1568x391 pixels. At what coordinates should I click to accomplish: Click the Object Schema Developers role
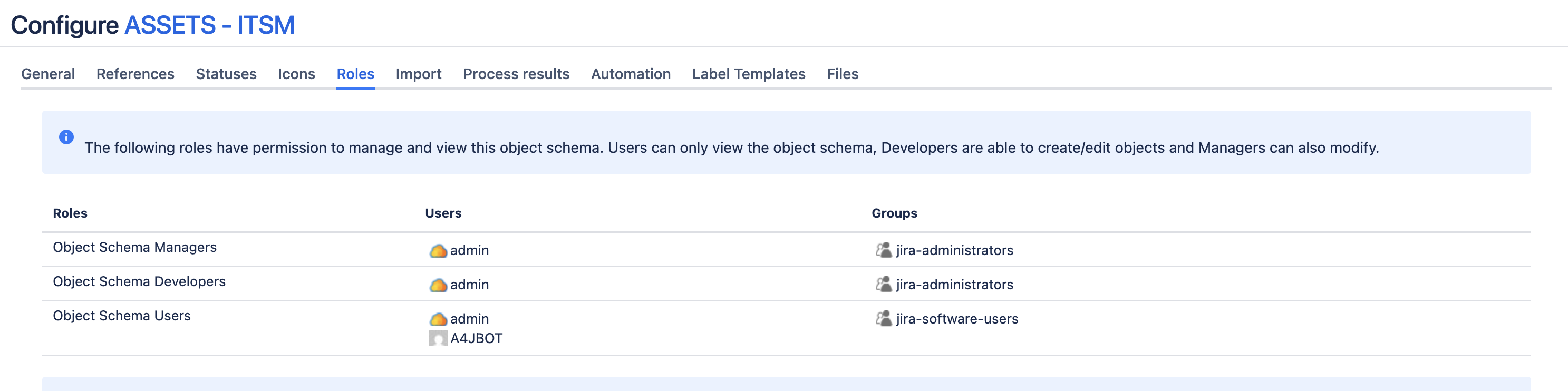click(139, 281)
